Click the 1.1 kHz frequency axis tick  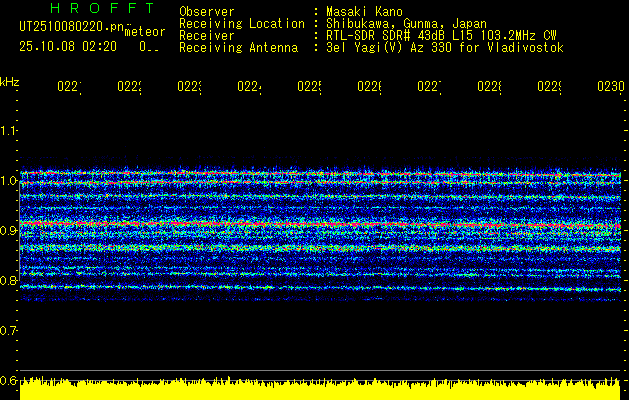click(x=9, y=131)
